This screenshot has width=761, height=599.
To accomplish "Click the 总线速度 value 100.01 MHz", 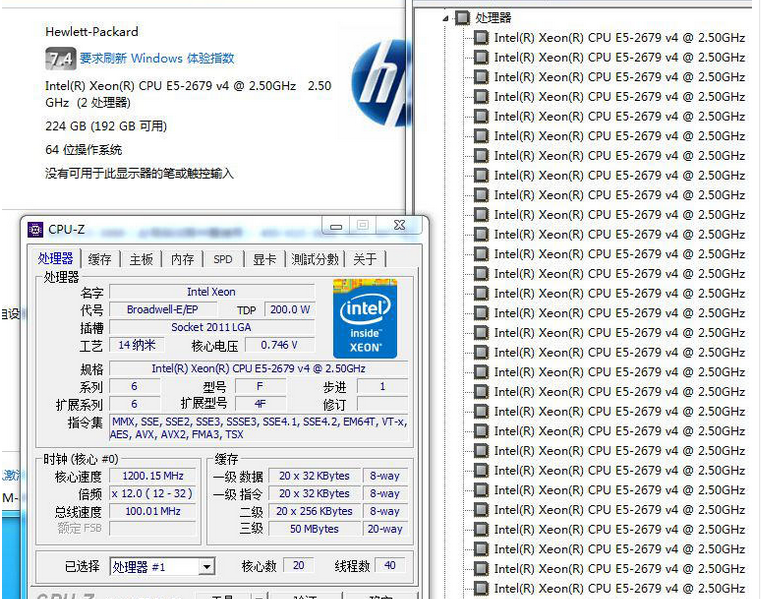I will point(153,511).
